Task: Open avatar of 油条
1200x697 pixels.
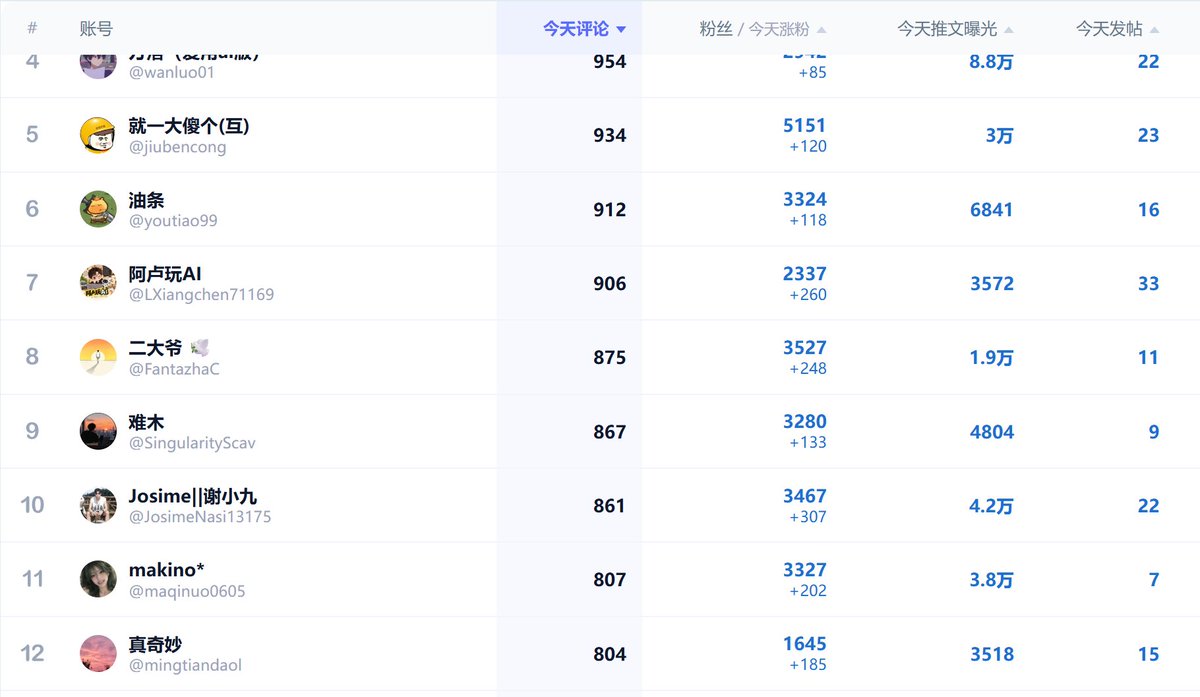Action: (x=98, y=209)
